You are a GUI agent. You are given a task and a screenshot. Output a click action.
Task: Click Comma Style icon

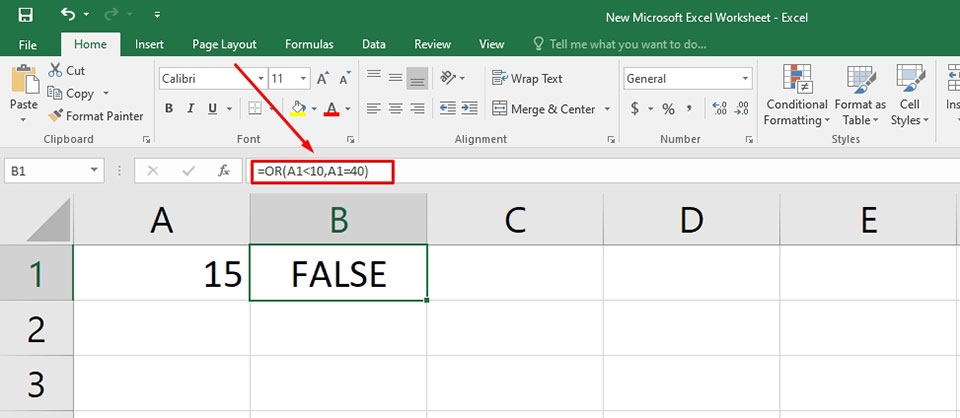(x=689, y=109)
